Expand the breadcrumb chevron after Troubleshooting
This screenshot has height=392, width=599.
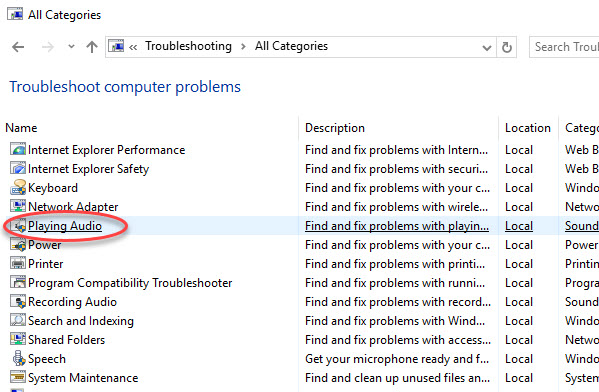click(x=243, y=47)
